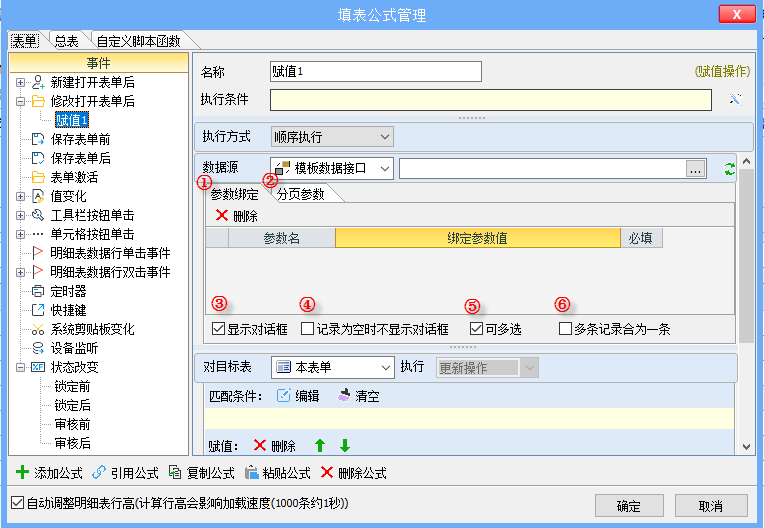Click the data source path field
This screenshot has width=764, height=528.
coord(542,169)
